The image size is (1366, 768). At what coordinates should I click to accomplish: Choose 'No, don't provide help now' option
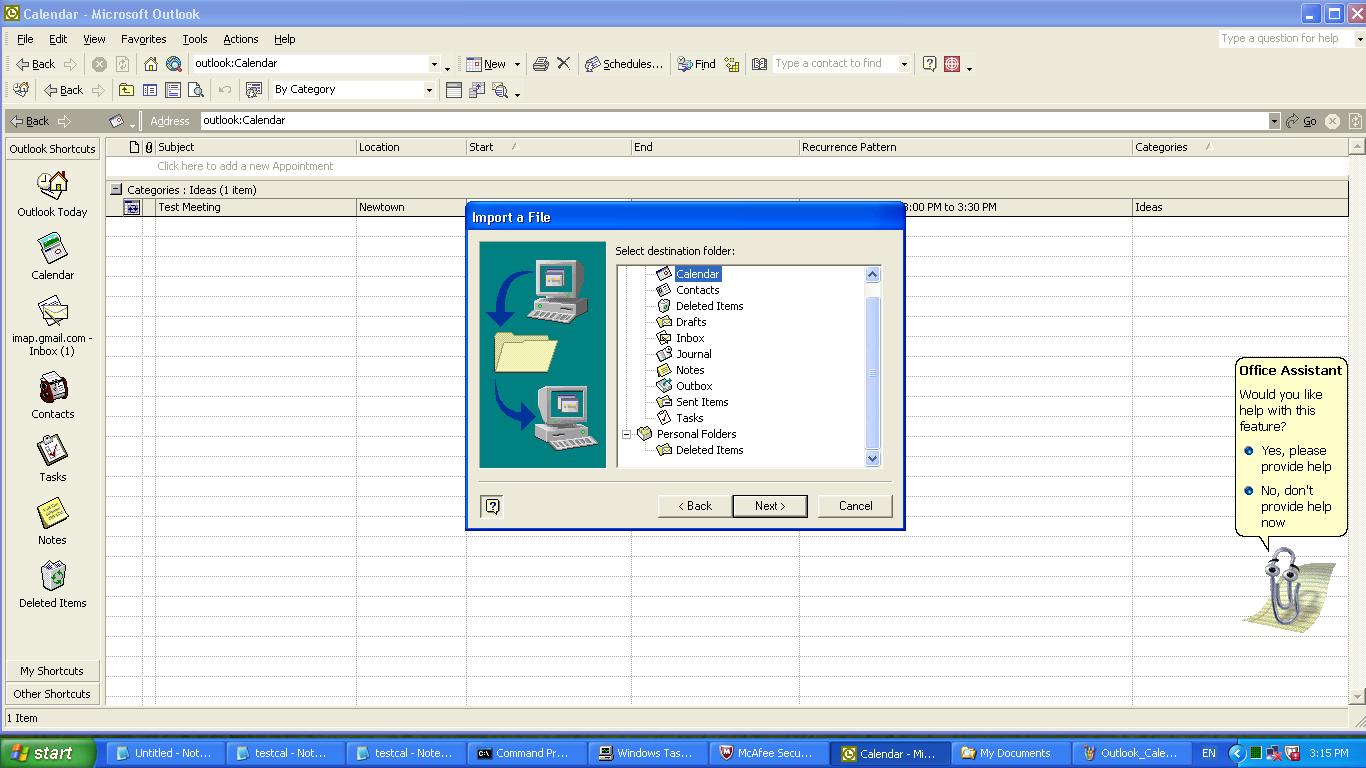pos(1295,506)
